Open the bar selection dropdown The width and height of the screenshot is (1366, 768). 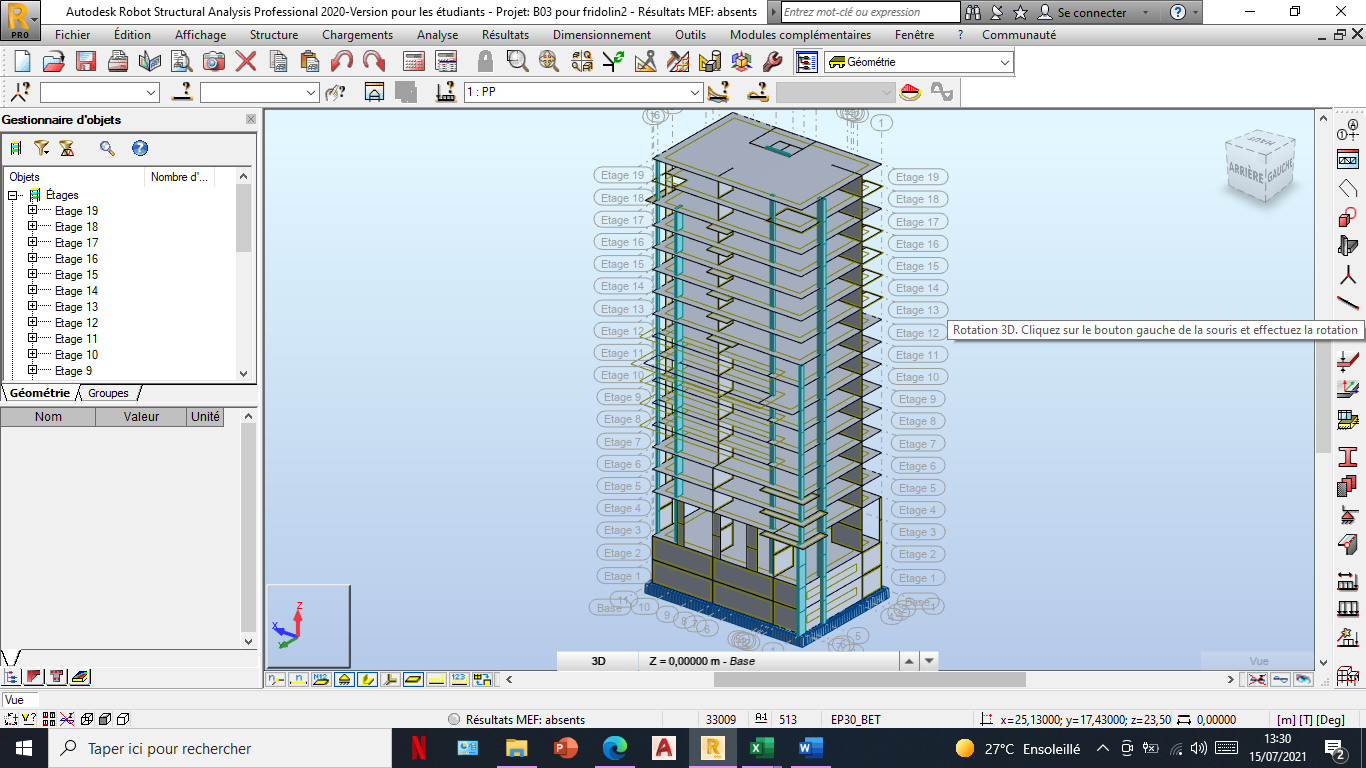311,92
